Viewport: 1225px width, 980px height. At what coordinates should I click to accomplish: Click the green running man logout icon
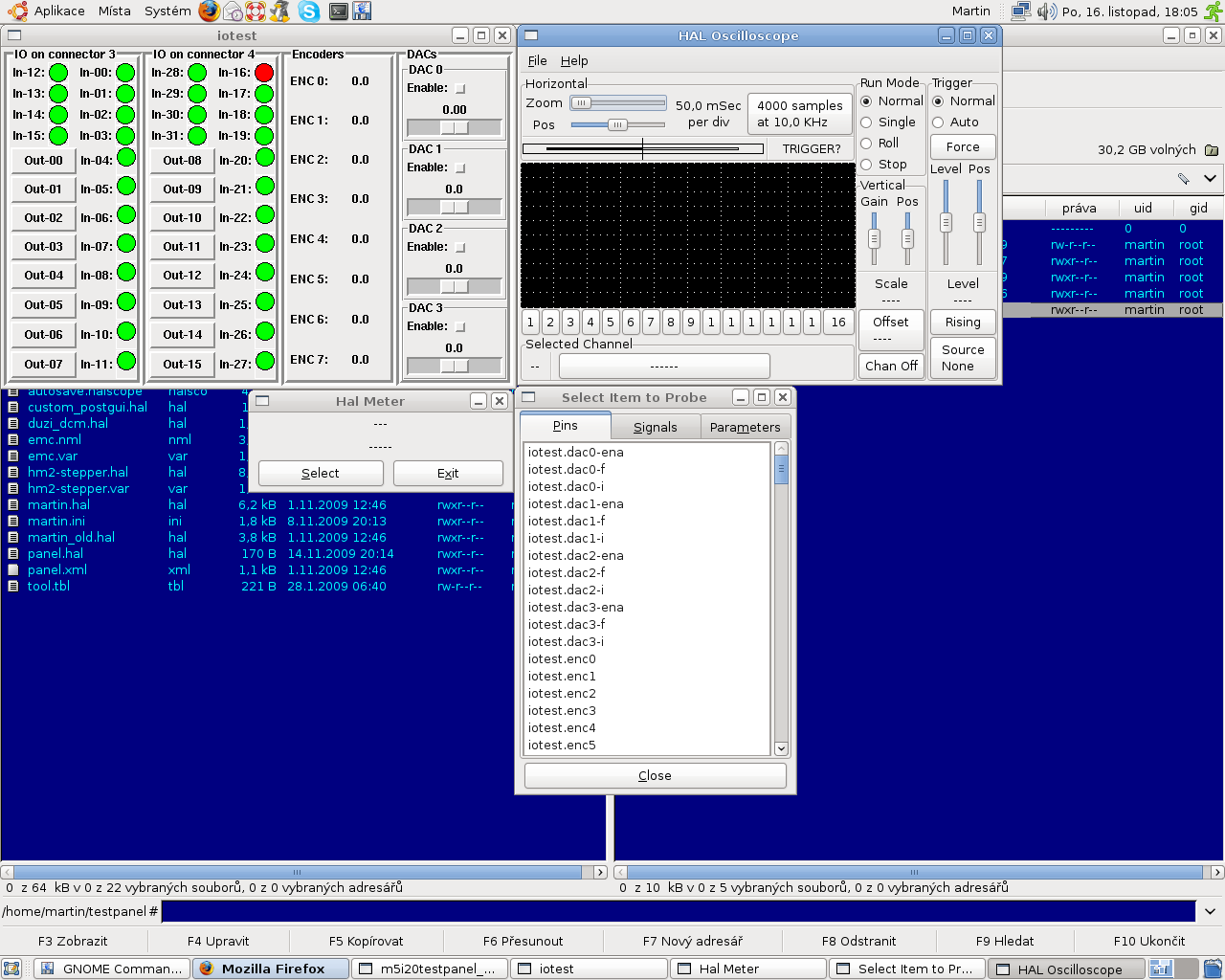pyautogui.click(x=1213, y=11)
